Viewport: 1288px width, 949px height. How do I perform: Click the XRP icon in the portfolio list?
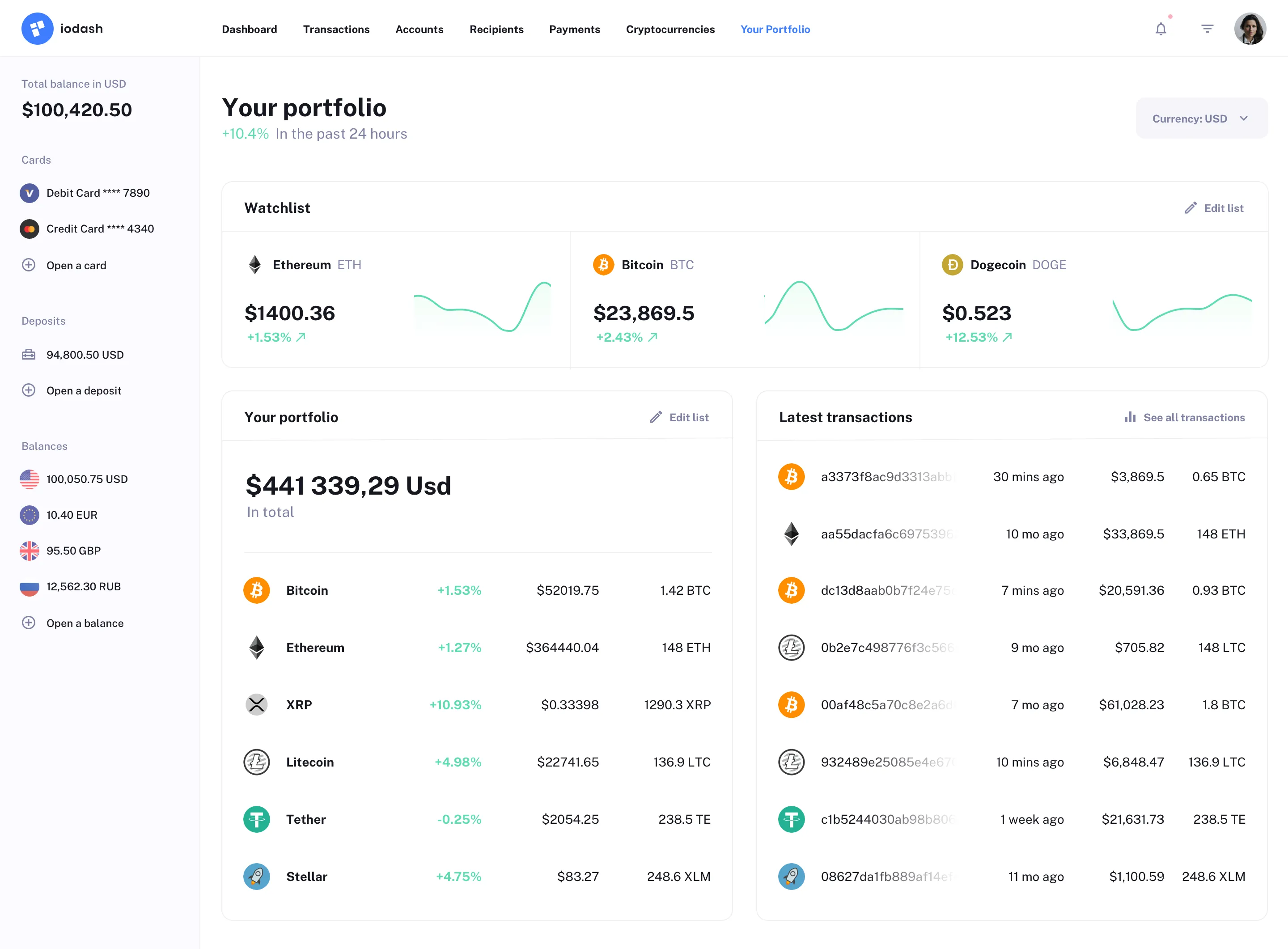pyautogui.click(x=256, y=704)
